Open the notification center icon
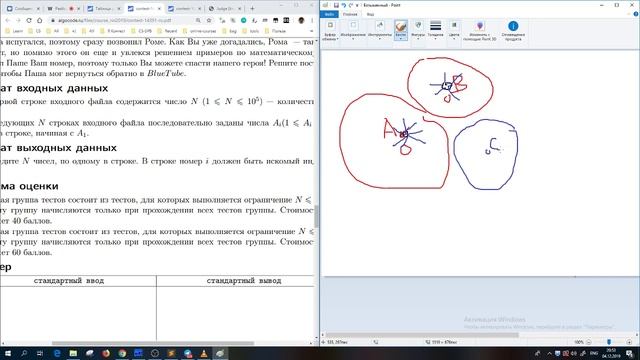This screenshot has width=640, height=360. point(629,353)
